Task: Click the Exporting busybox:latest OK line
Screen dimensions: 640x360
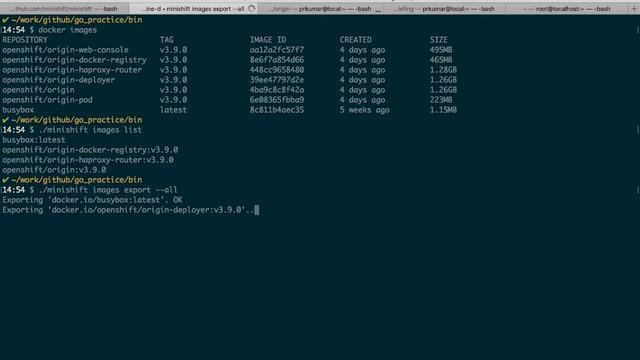Action: coord(92,200)
